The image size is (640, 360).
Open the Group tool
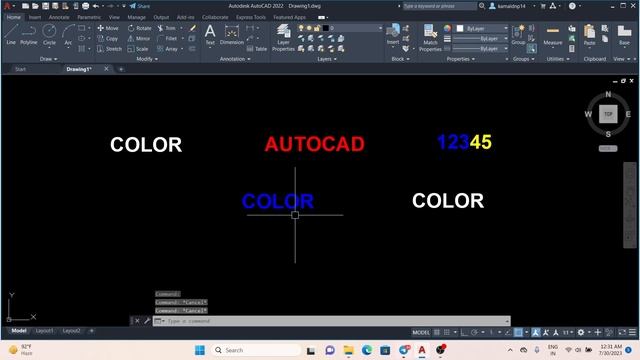tap(518, 34)
